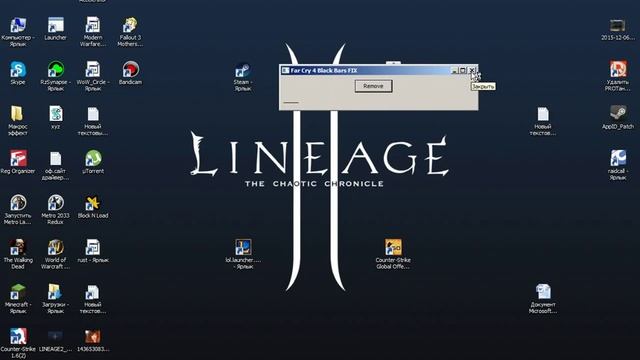
Task: Select the WoW_Circle shortcut icon
Action: tap(93, 70)
